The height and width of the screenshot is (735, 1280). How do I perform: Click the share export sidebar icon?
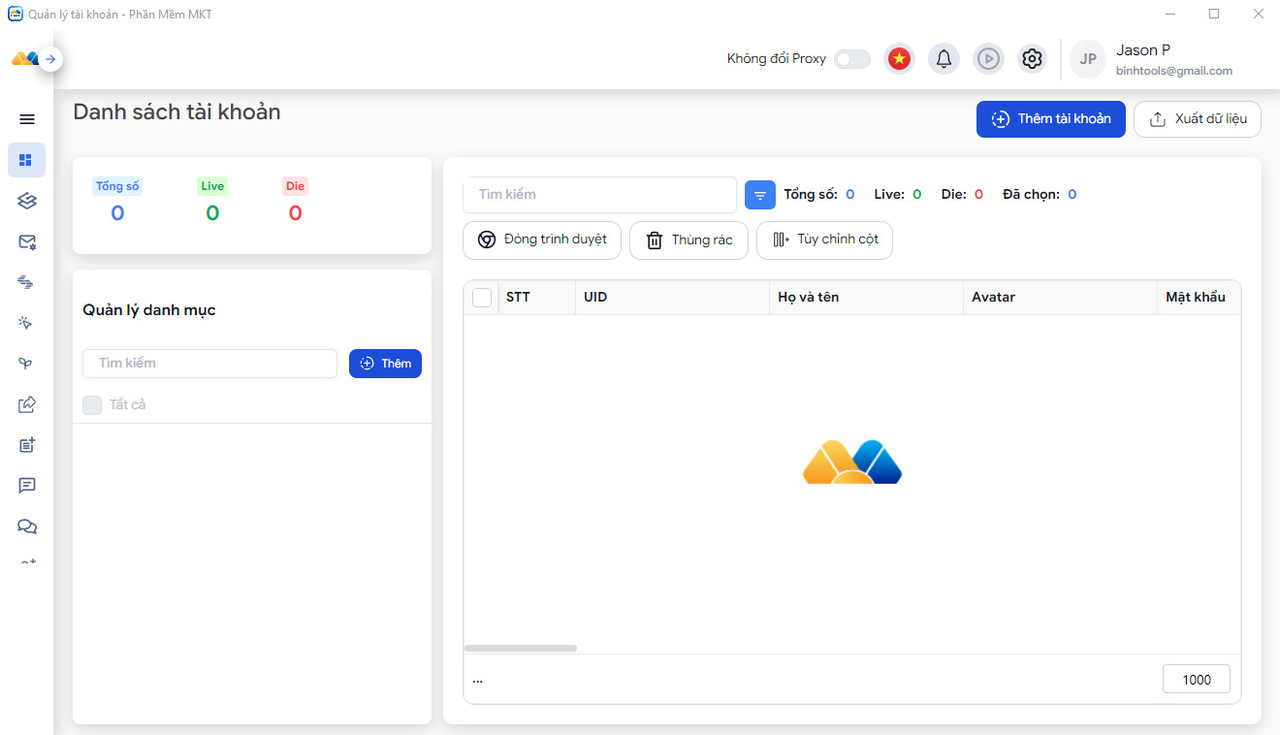(x=27, y=405)
